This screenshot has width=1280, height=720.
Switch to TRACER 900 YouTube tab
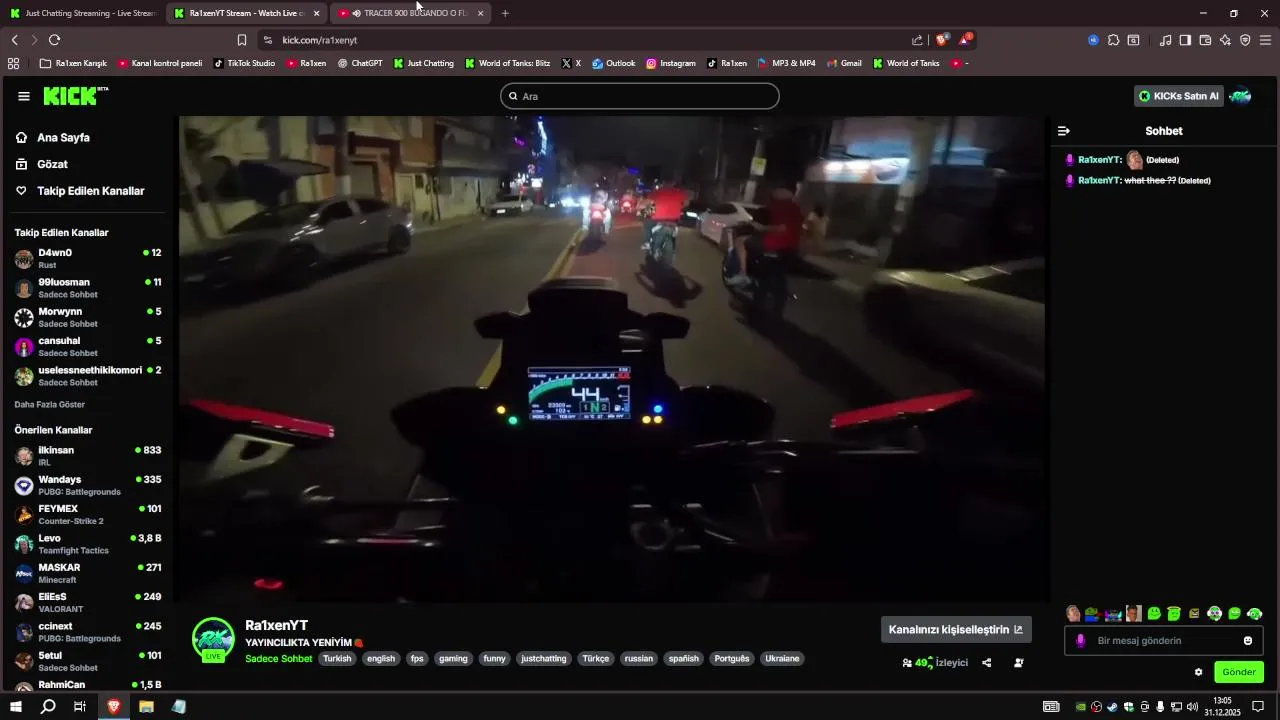[410, 13]
